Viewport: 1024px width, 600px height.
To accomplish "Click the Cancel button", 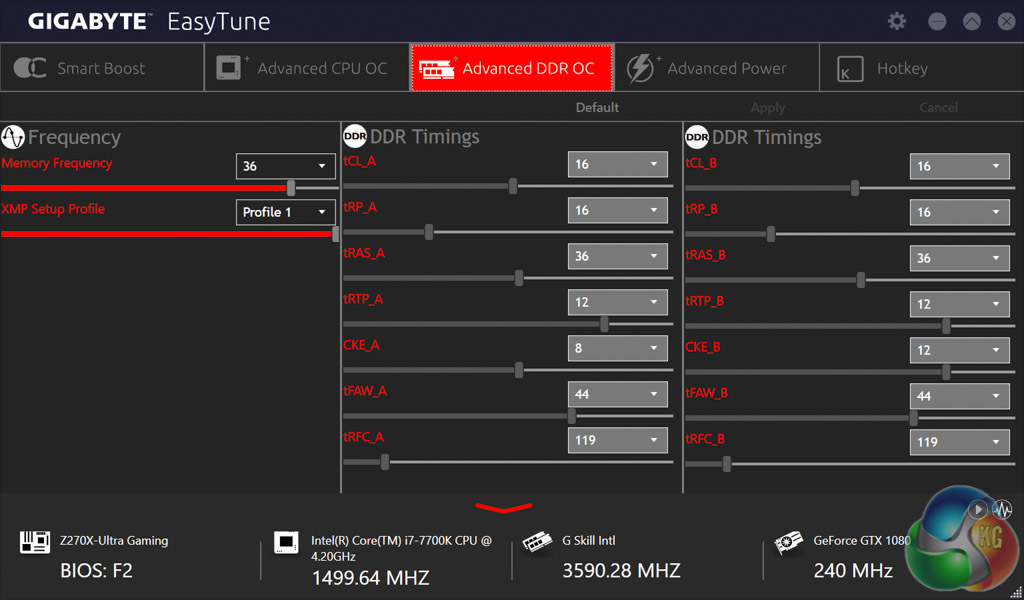I will (x=938, y=108).
